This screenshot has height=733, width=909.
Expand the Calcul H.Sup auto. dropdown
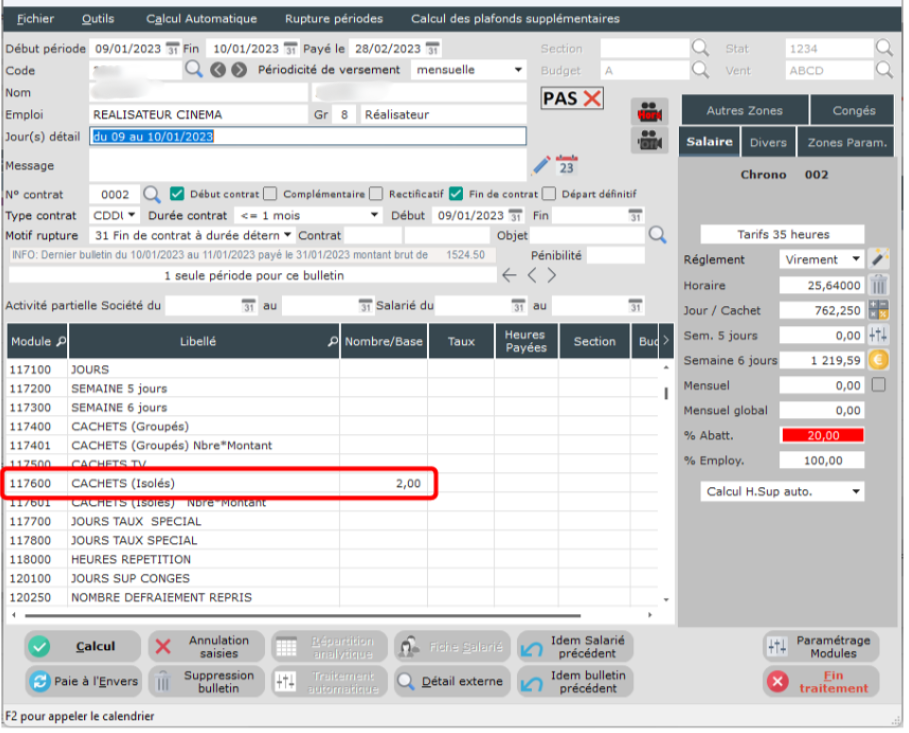click(x=783, y=492)
